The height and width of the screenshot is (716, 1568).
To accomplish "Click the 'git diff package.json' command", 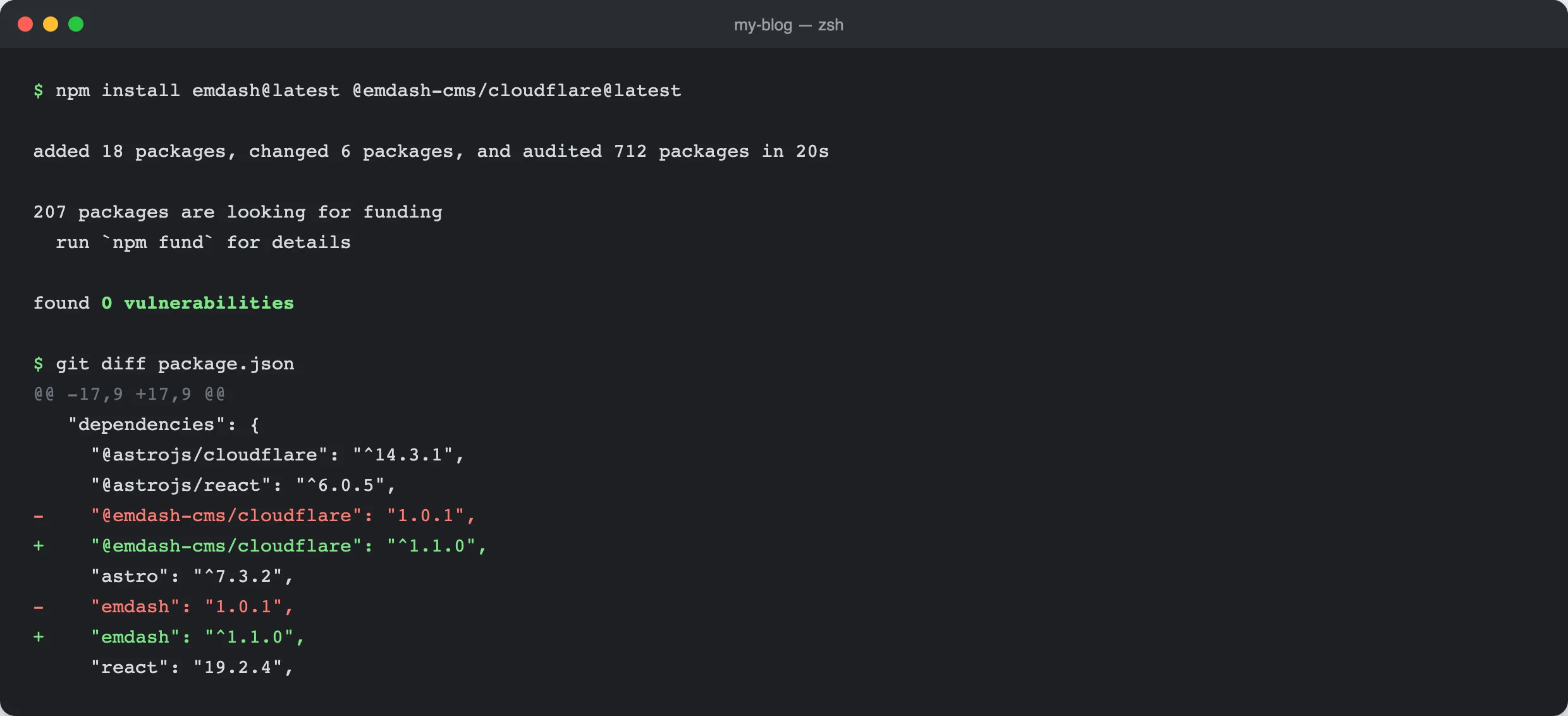I will pyautogui.click(x=175, y=364).
